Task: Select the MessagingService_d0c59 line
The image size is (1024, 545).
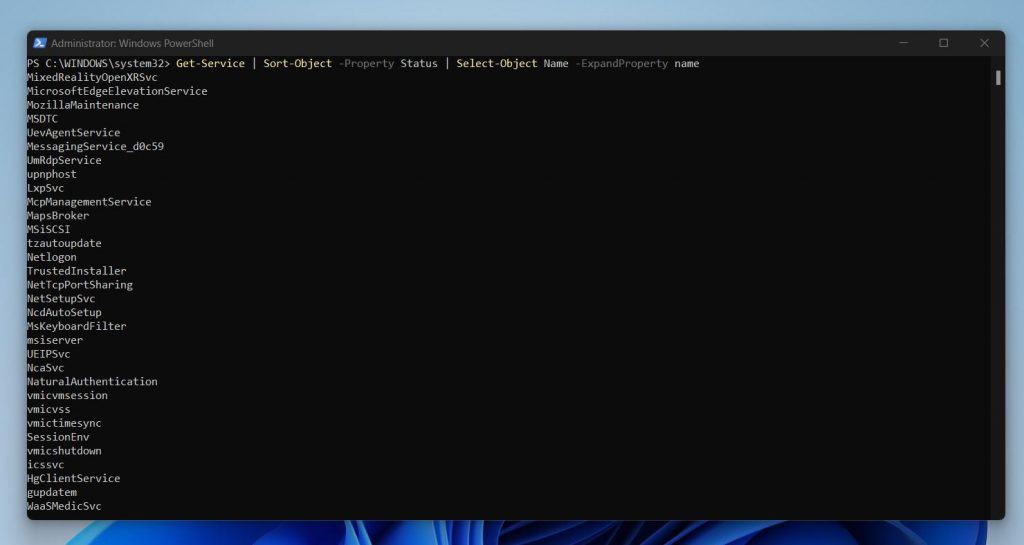Action: [95, 146]
